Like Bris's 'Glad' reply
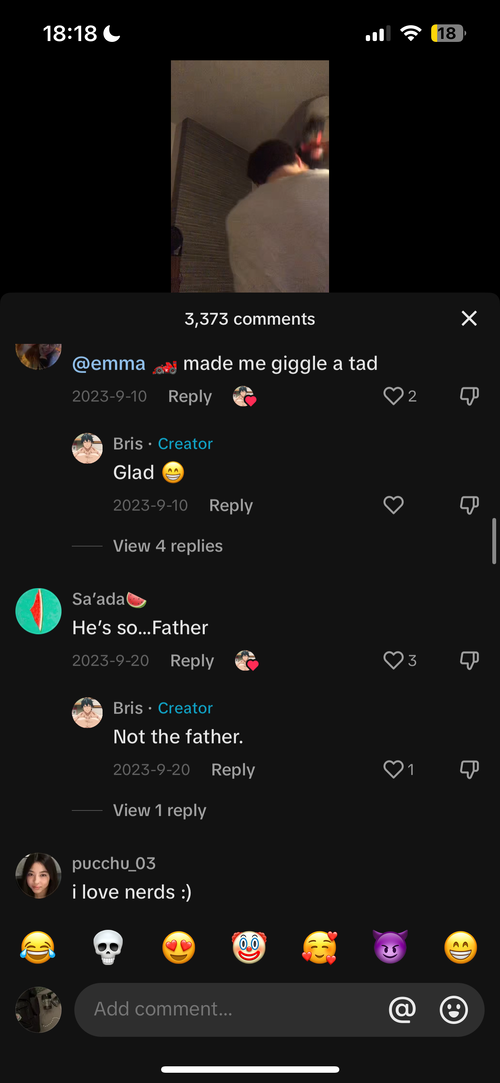 tap(393, 506)
